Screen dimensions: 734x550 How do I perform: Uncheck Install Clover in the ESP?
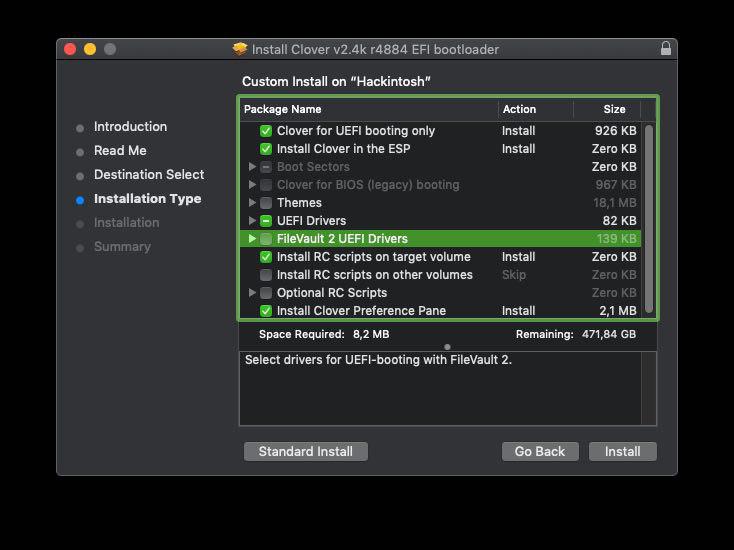coord(266,149)
